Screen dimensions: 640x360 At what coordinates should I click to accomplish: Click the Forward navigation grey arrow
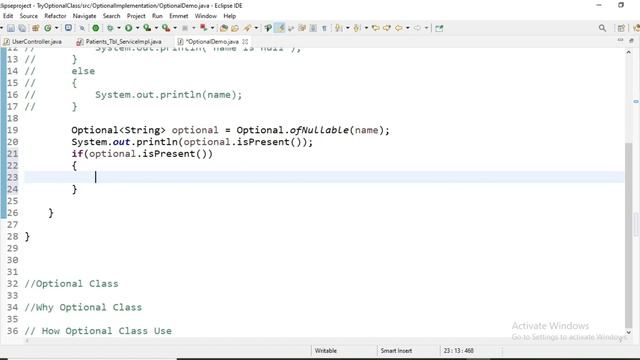click(x=417, y=28)
